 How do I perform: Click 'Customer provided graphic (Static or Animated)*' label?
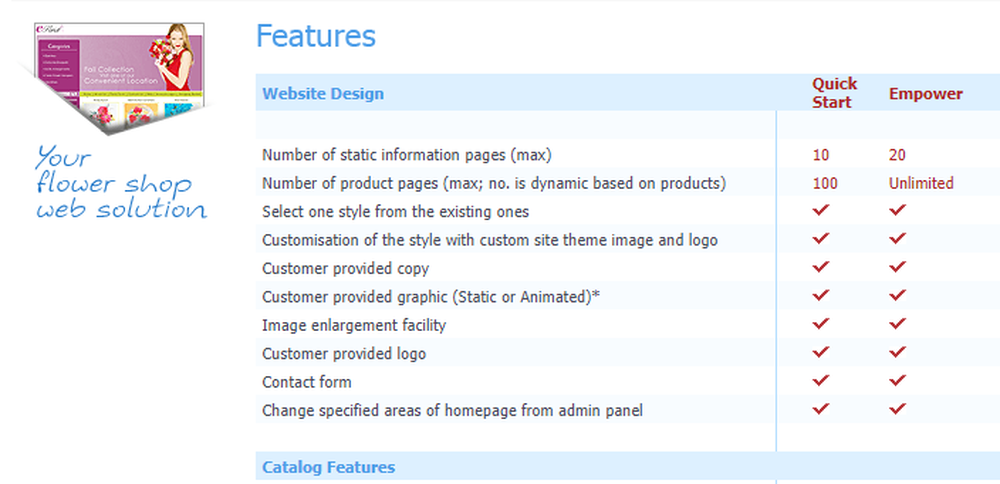point(431,297)
